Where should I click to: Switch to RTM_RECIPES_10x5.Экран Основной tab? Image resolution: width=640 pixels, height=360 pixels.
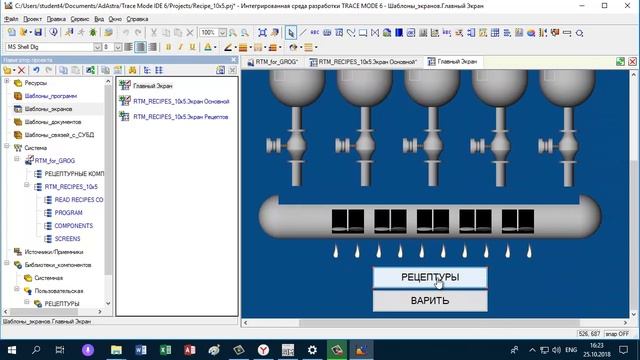click(363, 62)
